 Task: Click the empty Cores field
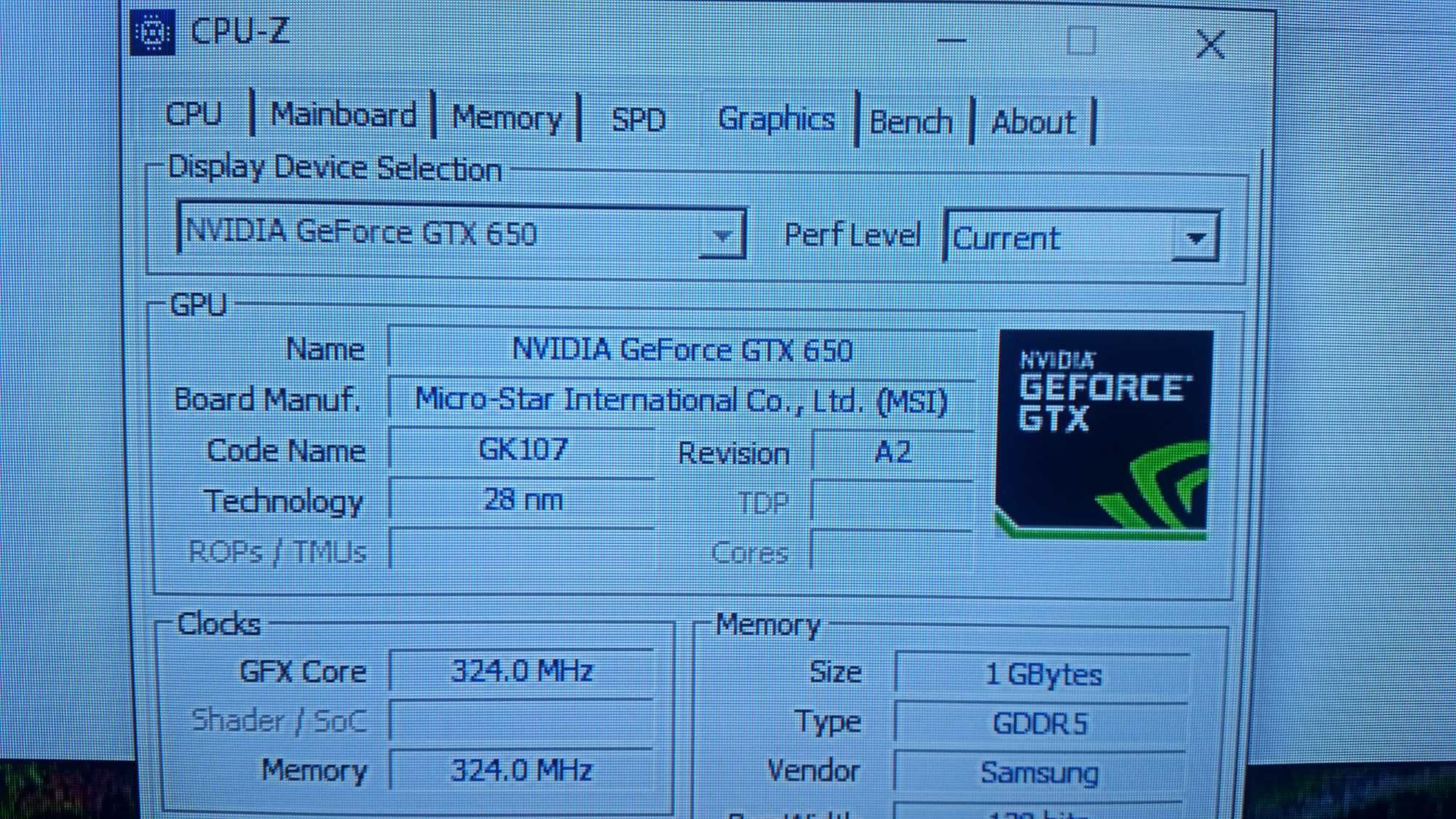pyautogui.click(x=893, y=552)
